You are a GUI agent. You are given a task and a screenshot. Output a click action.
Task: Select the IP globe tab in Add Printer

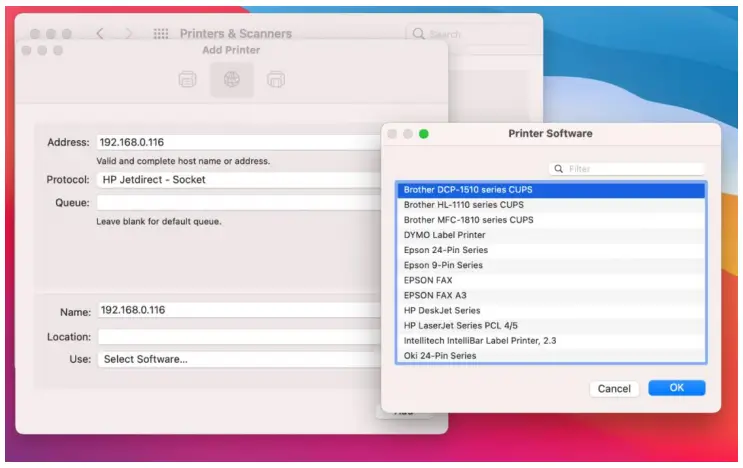[232, 80]
